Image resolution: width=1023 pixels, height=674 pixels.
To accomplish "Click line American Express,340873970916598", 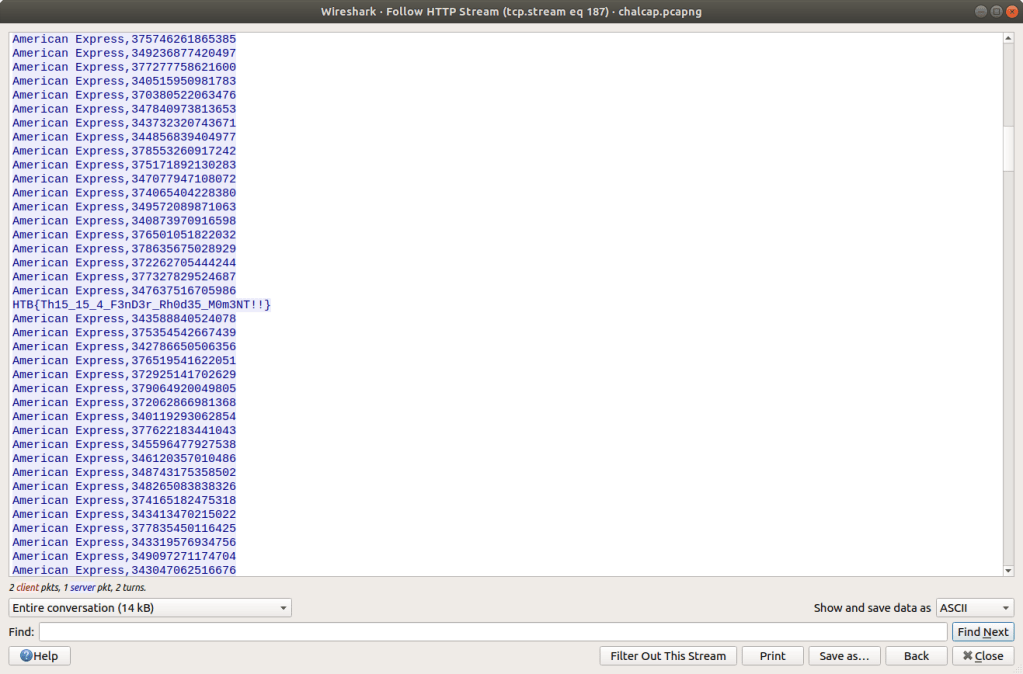I will pos(124,221).
